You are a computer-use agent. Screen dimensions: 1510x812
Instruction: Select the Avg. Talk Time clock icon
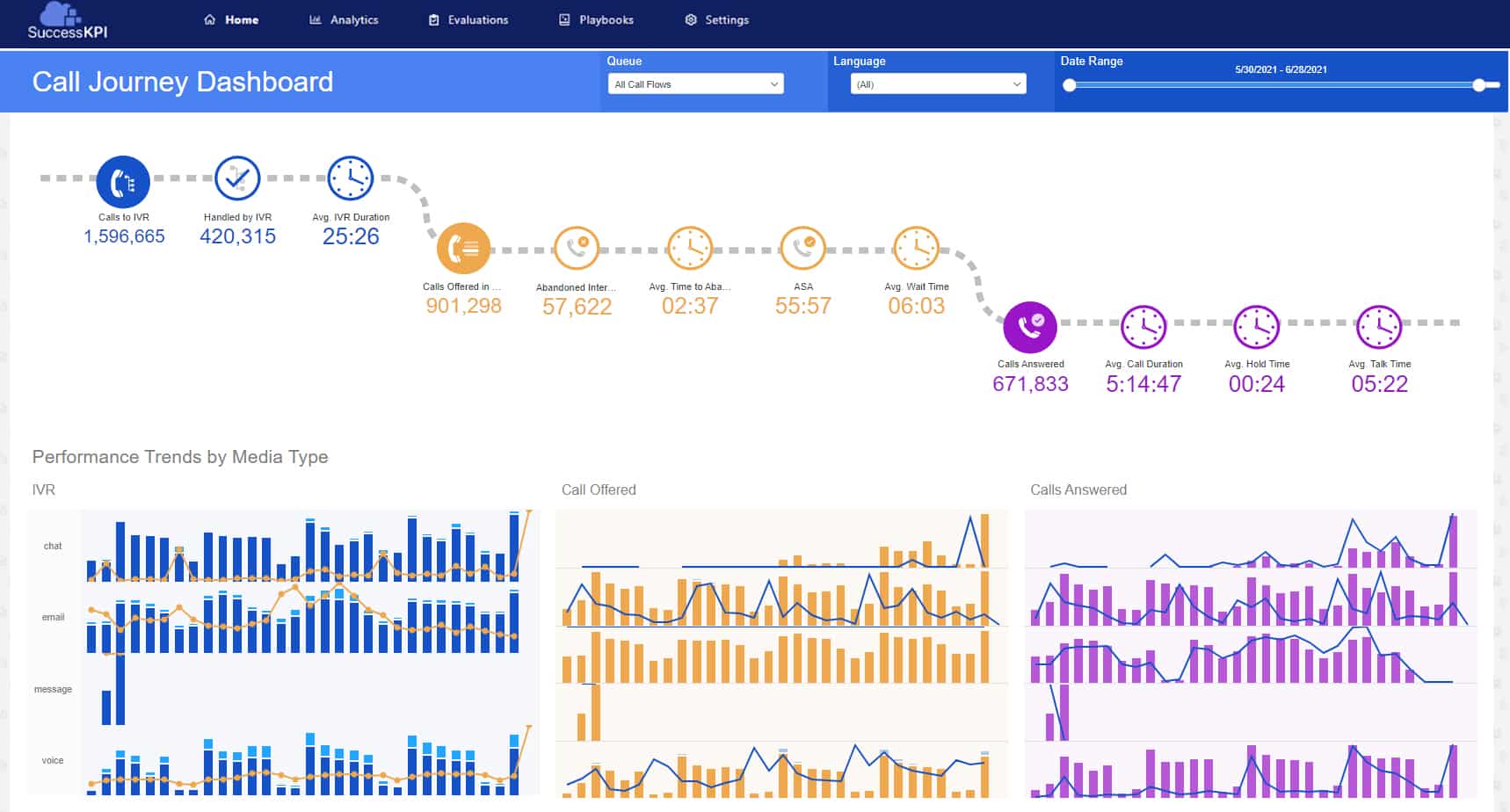click(1378, 324)
